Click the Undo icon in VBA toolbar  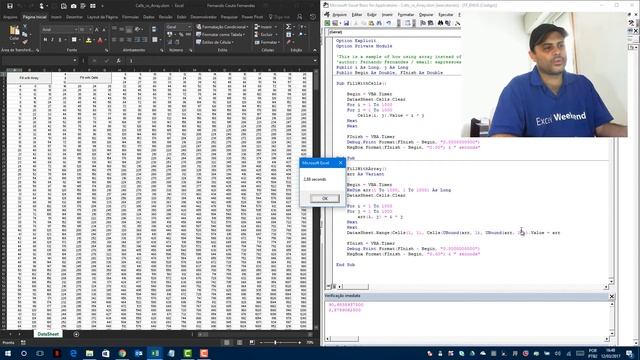point(389,23)
